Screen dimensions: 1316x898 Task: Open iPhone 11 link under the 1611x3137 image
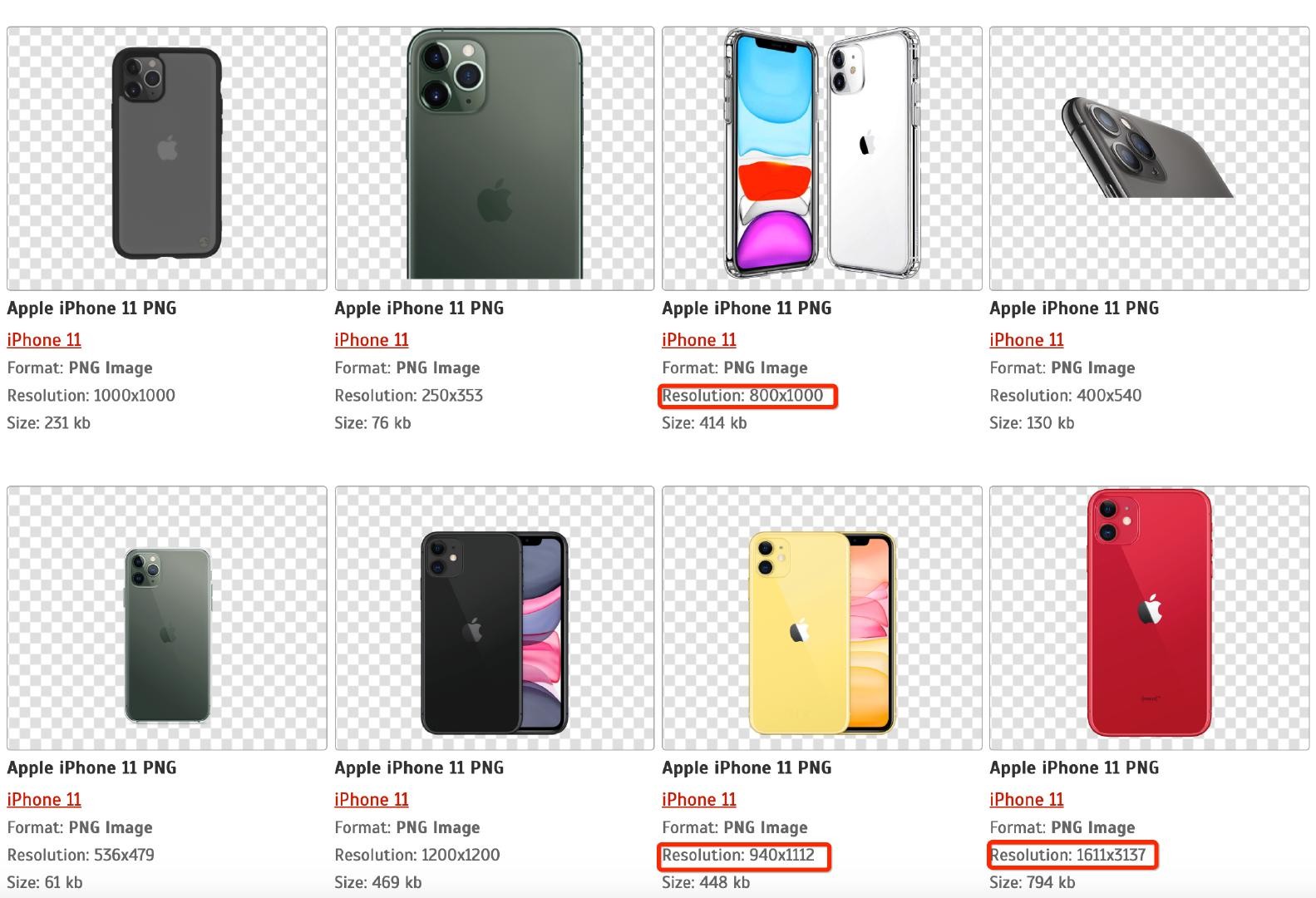click(1027, 800)
